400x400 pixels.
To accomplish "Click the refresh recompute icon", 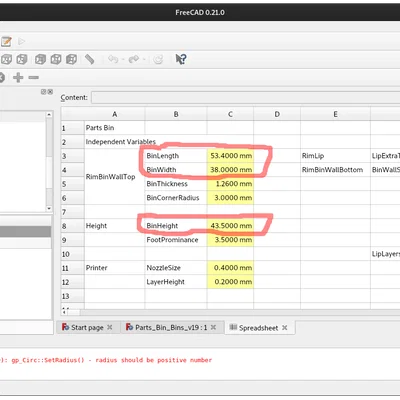I will (x=158, y=59).
